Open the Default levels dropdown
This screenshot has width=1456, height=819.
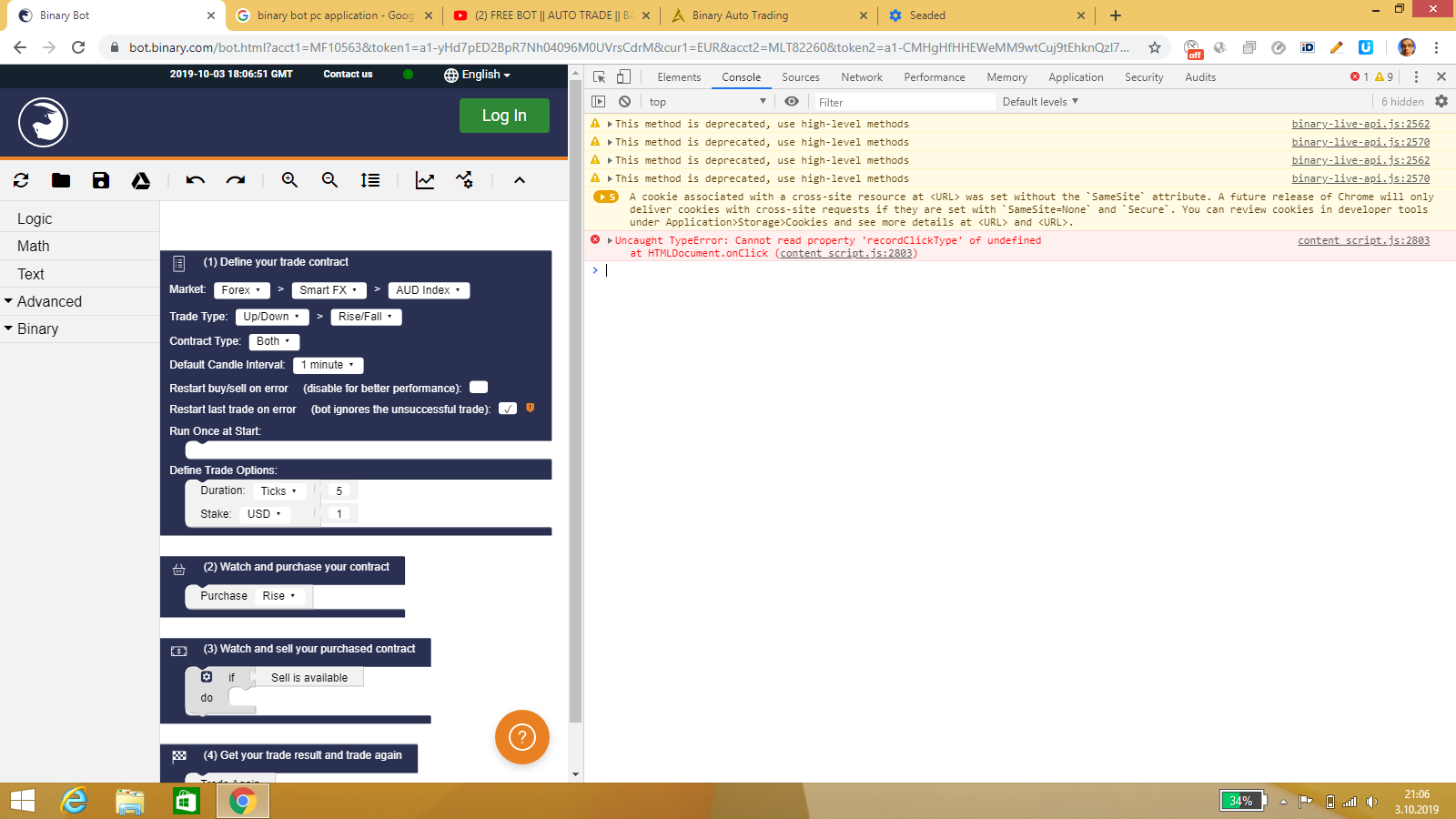[1040, 102]
